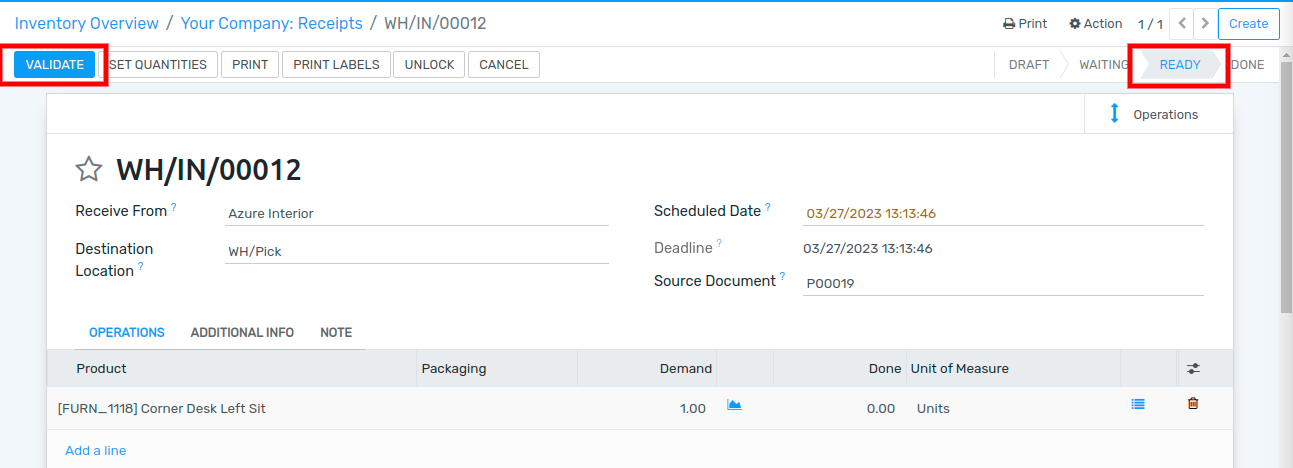
Task: Delete the Corner Desk Left Sit line
Action: click(1192, 405)
